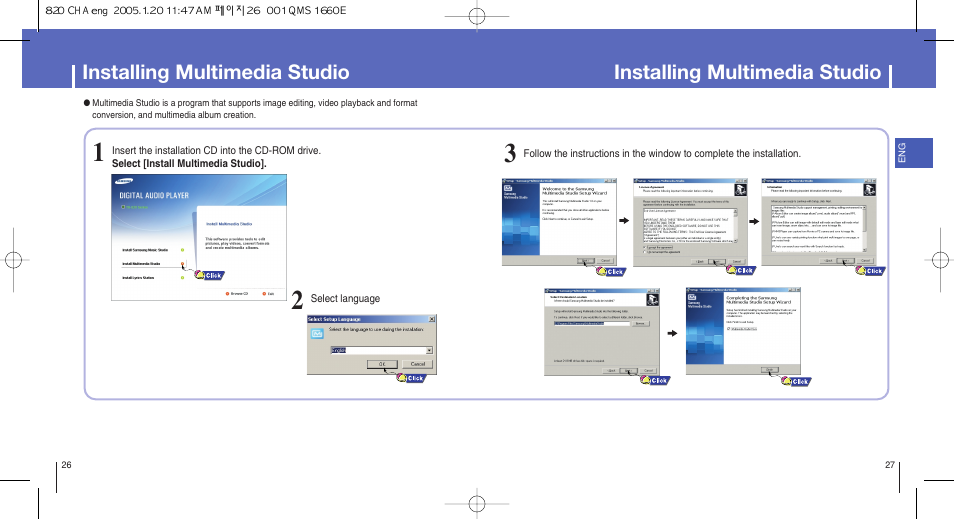The height and width of the screenshot is (519, 954).
Task: Click Samsung logo in Digital Audio Player window
Action: 124,180
